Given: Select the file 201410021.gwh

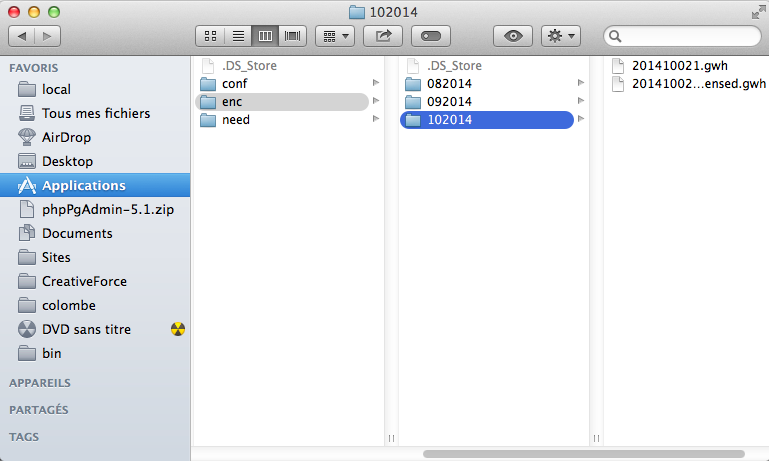Looking at the screenshot, I should coord(679,66).
